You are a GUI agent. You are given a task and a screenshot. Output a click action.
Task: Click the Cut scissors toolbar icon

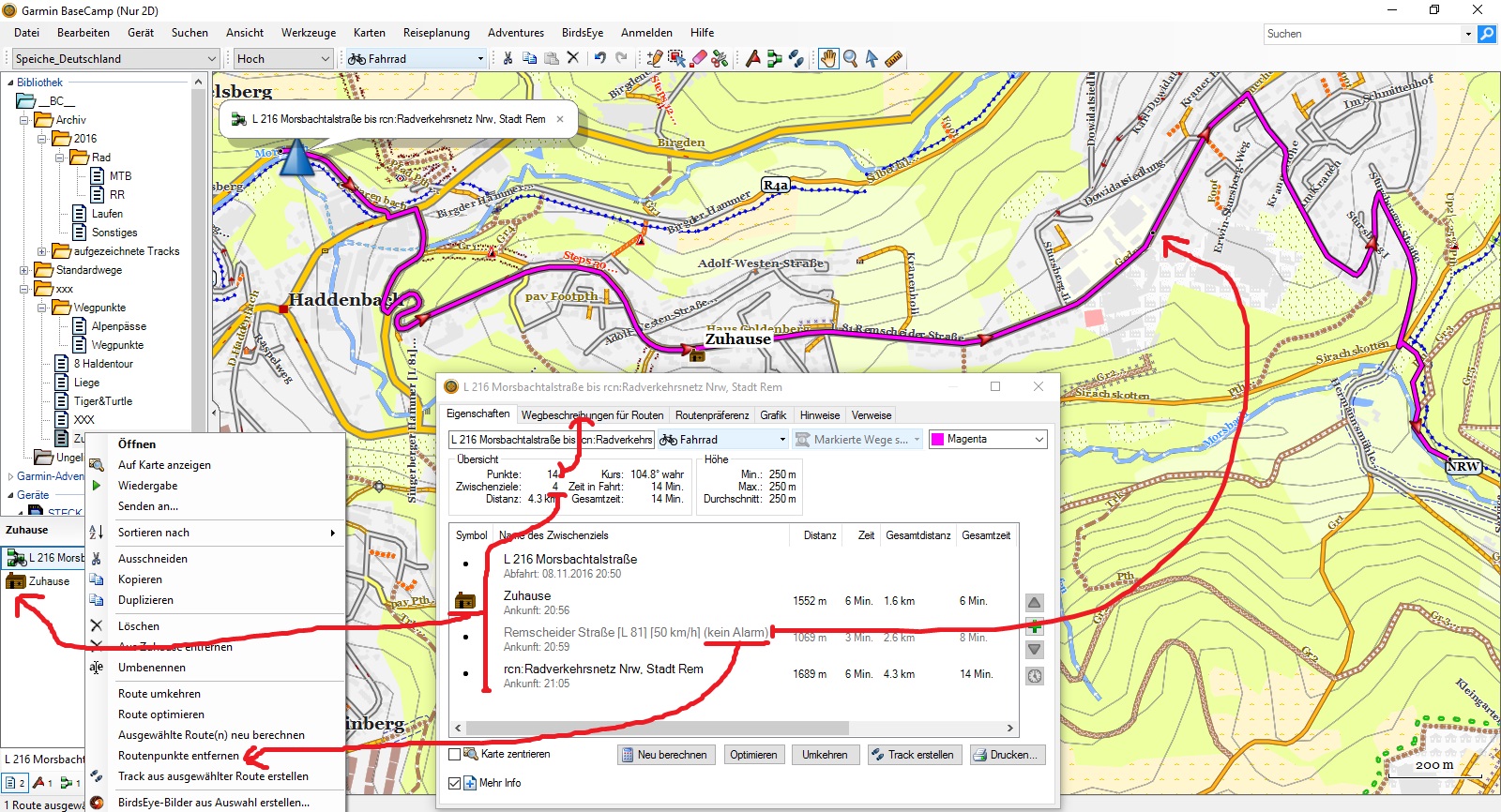(x=508, y=58)
